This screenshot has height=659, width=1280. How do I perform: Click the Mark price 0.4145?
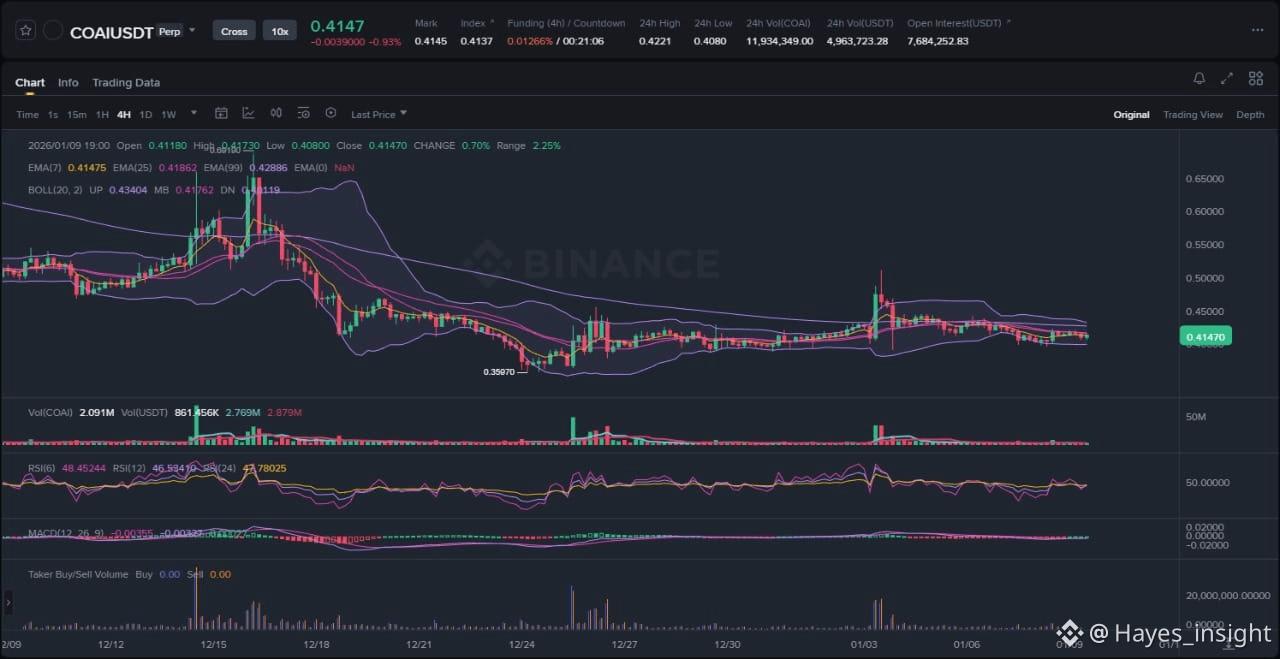click(x=430, y=41)
